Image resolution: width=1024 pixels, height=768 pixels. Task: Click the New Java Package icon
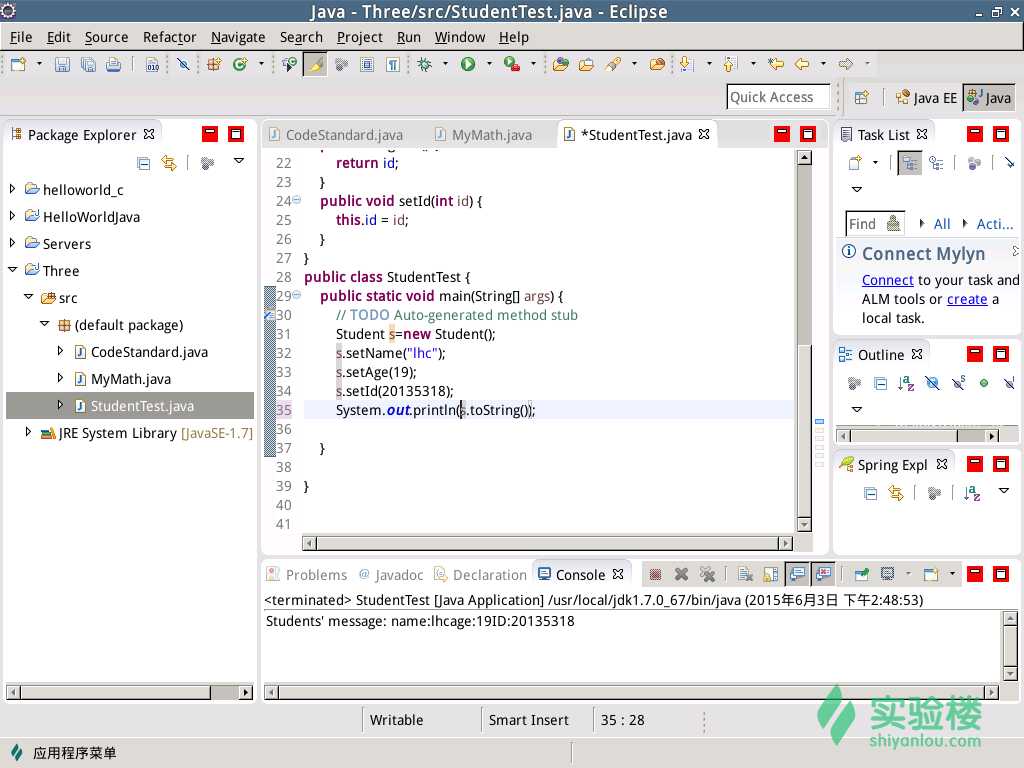click(x=214, y=64)
